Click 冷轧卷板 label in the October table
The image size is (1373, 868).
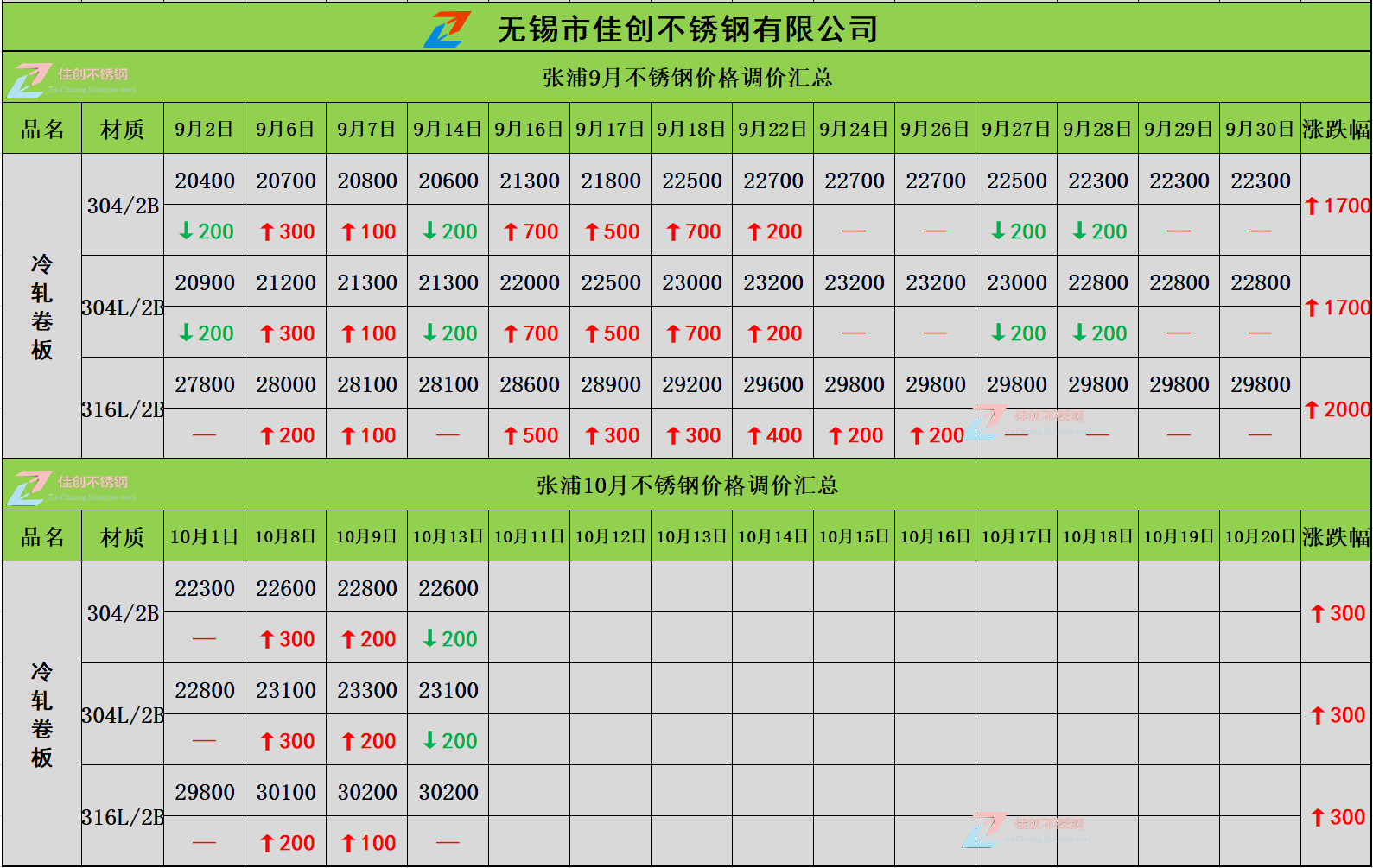click(x=42, y=714)
